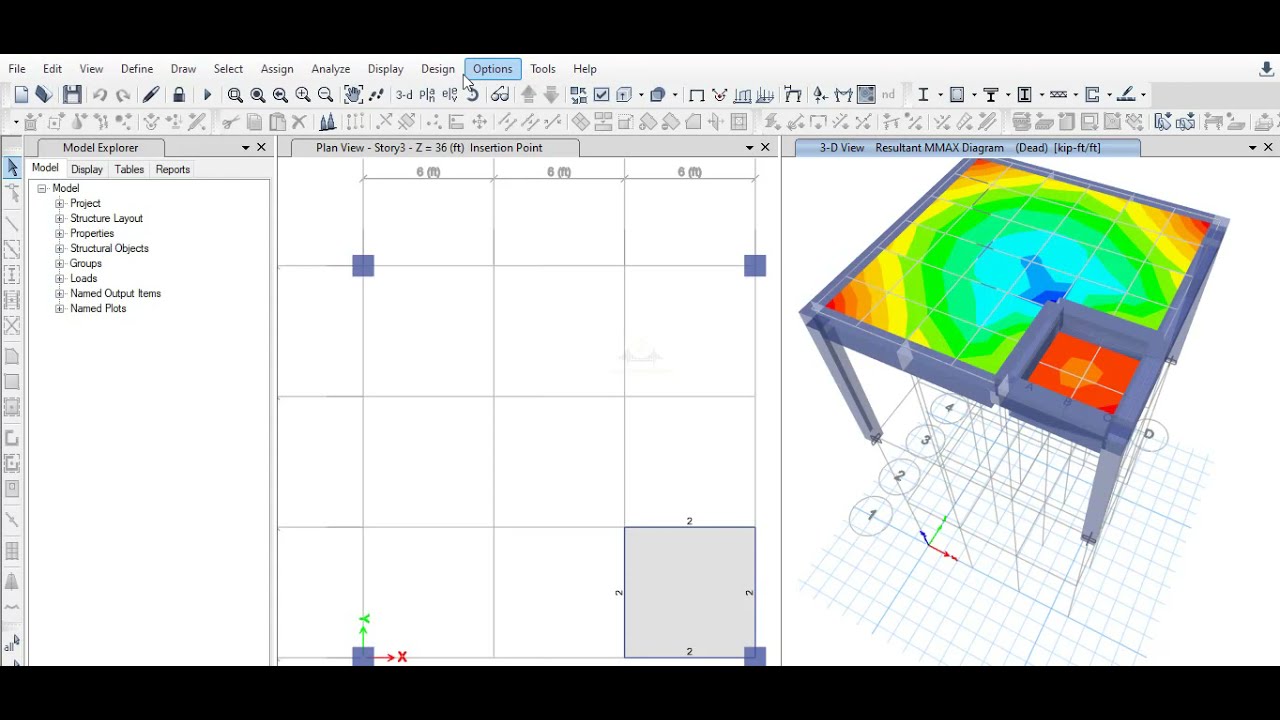Collapse the root Model tree node
This screenshot has height=720, width=1280.
pos(42,189)
